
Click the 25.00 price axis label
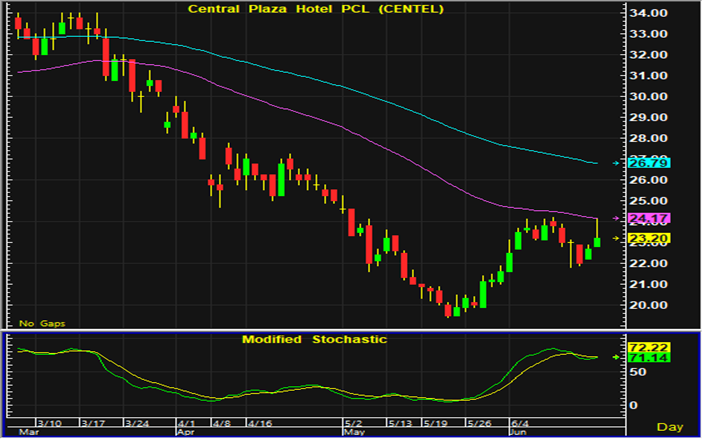(648, 201)
